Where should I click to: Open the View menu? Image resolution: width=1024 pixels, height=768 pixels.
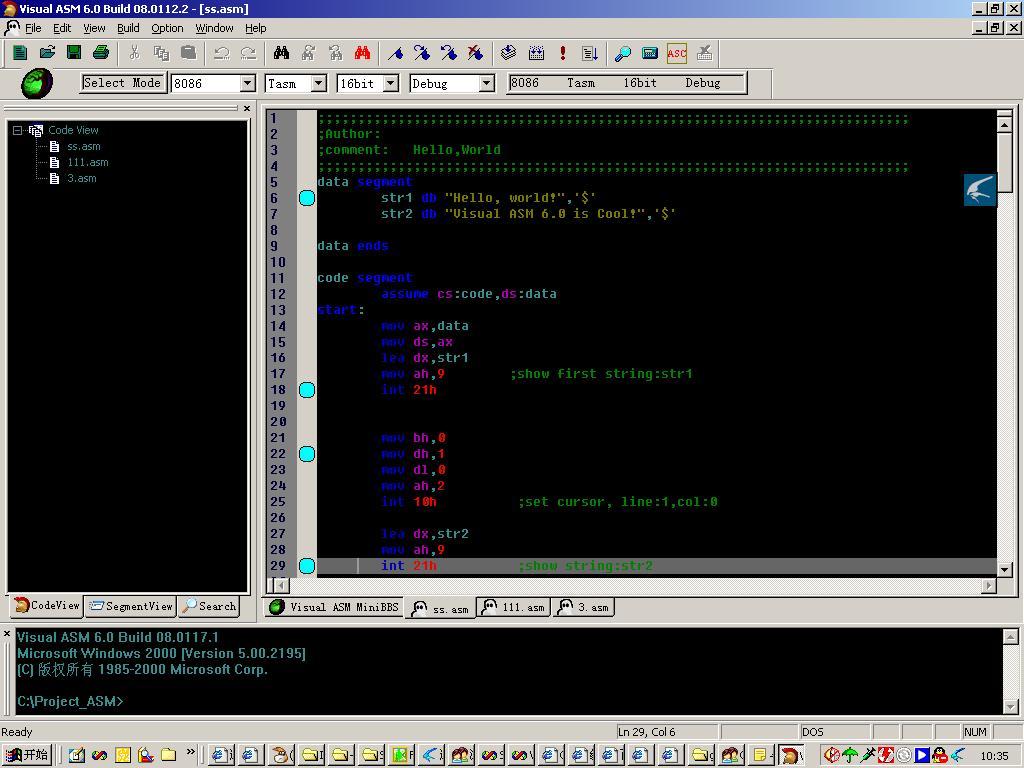tap(94, 28)
